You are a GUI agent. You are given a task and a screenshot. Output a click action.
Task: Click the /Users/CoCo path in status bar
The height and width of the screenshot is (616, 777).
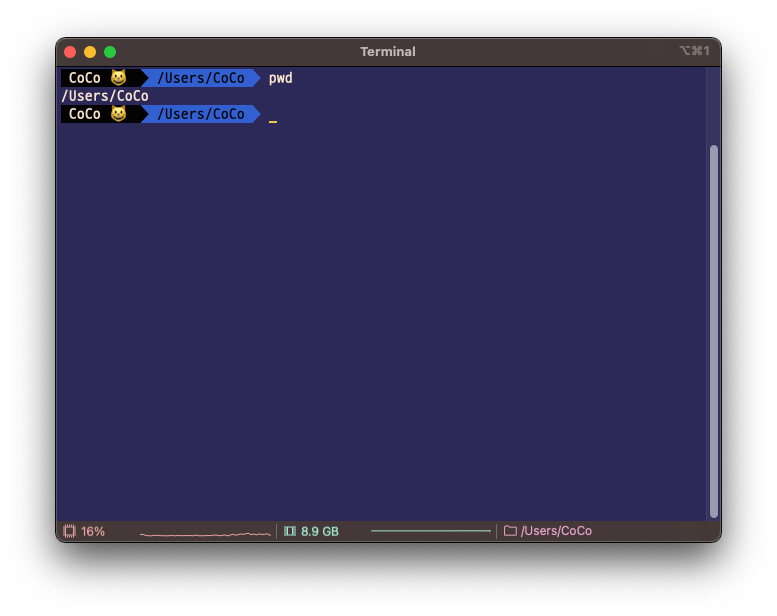pos(556,531)
